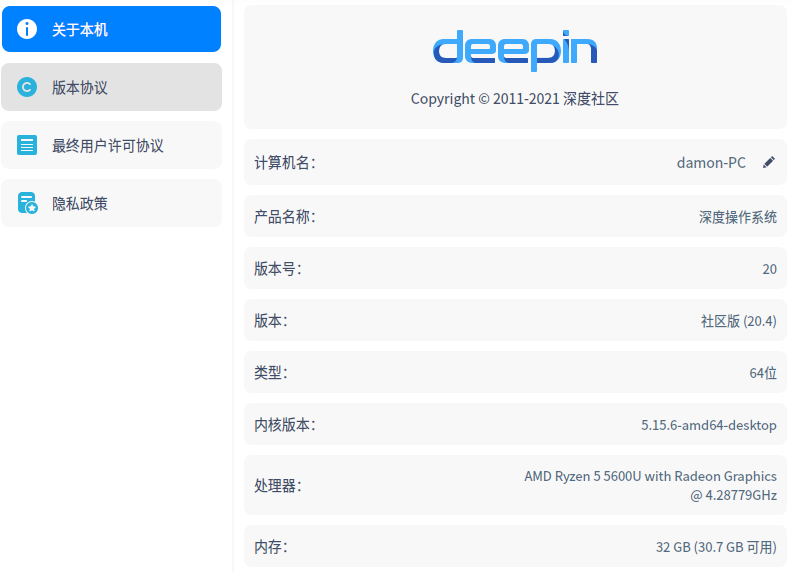Click the 版本号 label
Screen dimensions: 795x572
click(278, 269)
